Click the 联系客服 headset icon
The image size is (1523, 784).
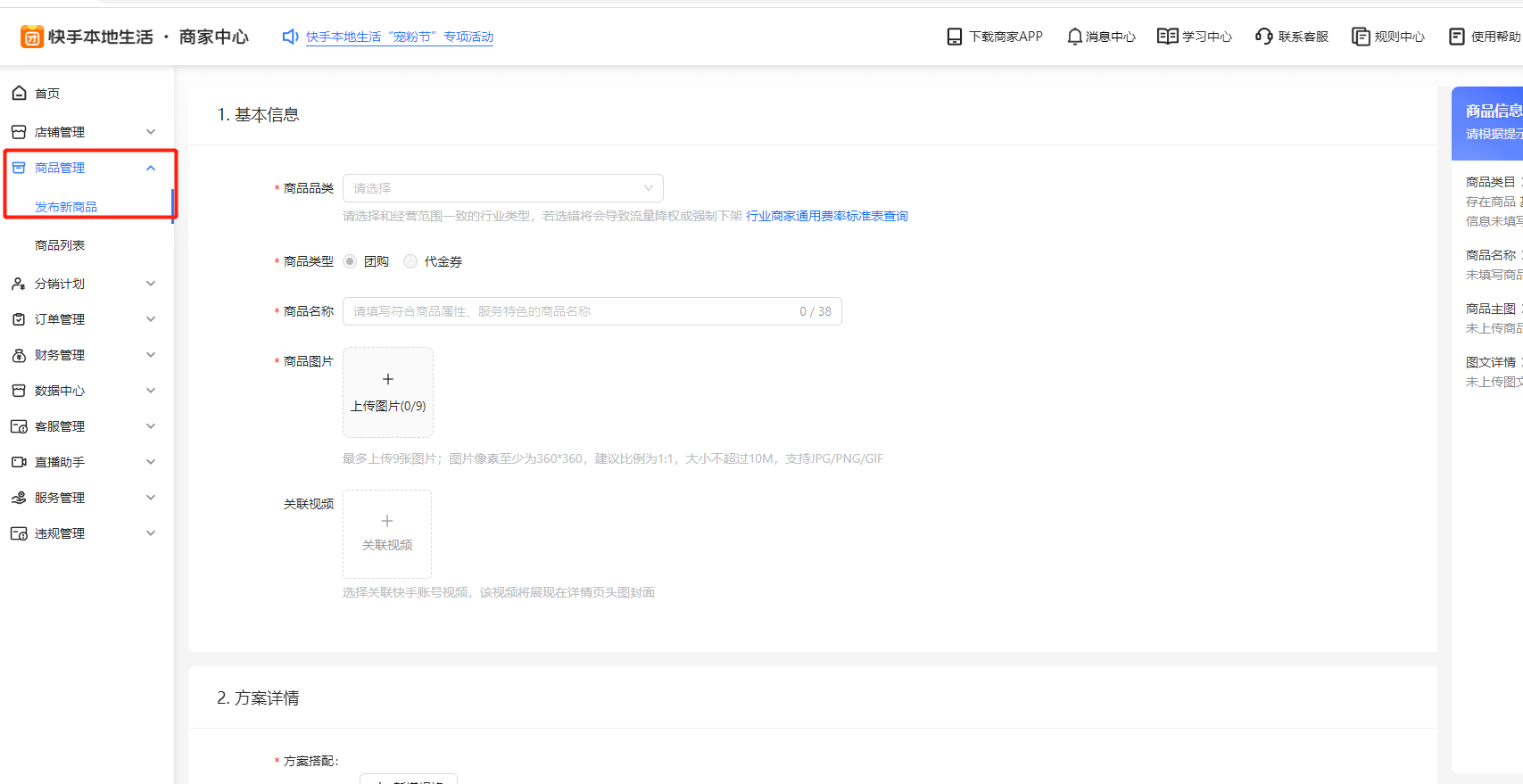pos(1263,37)
